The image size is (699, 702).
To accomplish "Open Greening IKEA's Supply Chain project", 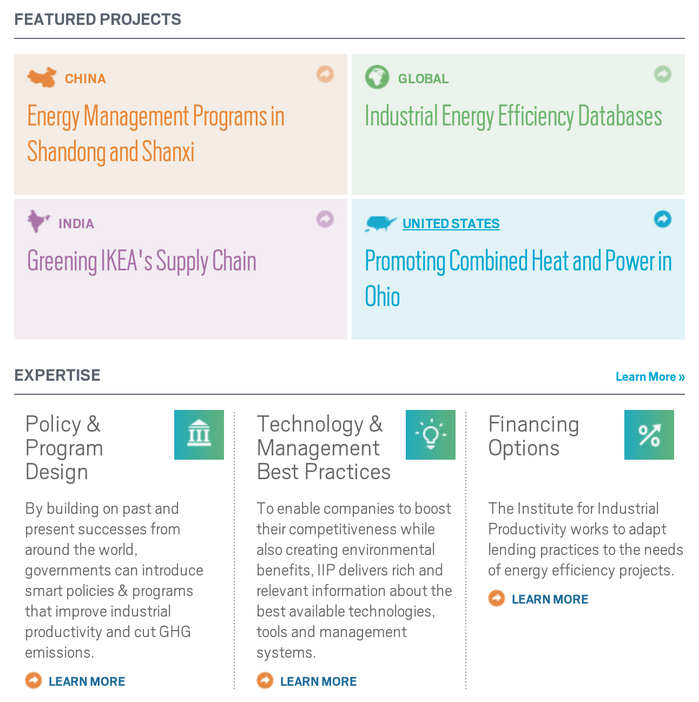I will [142, 262].
